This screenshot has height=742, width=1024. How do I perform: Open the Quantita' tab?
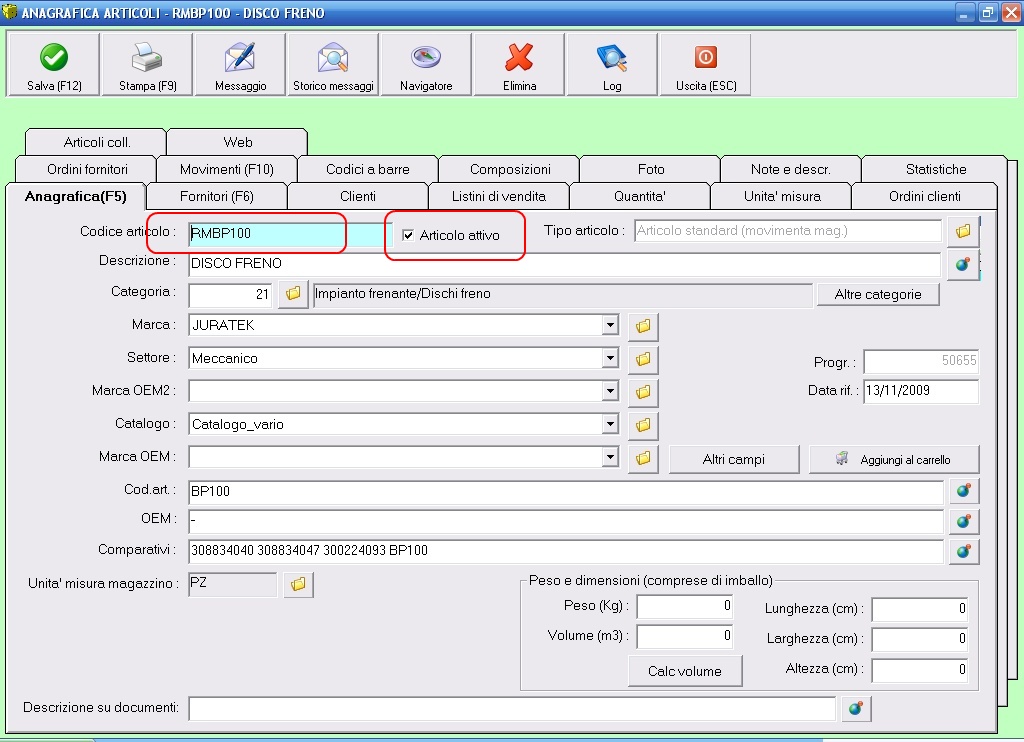pos(639,197)
